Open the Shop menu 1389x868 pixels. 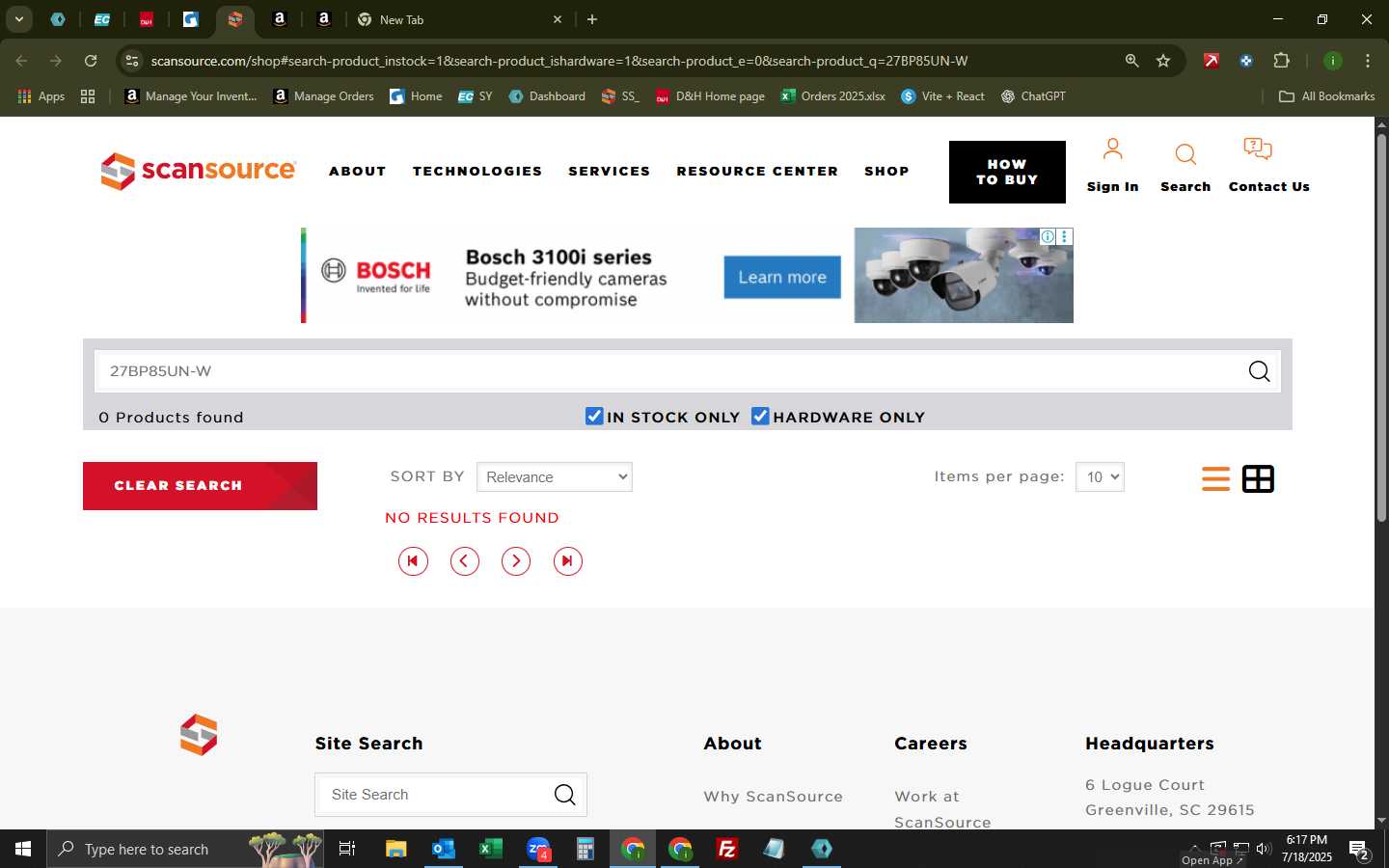coord(886,172)
